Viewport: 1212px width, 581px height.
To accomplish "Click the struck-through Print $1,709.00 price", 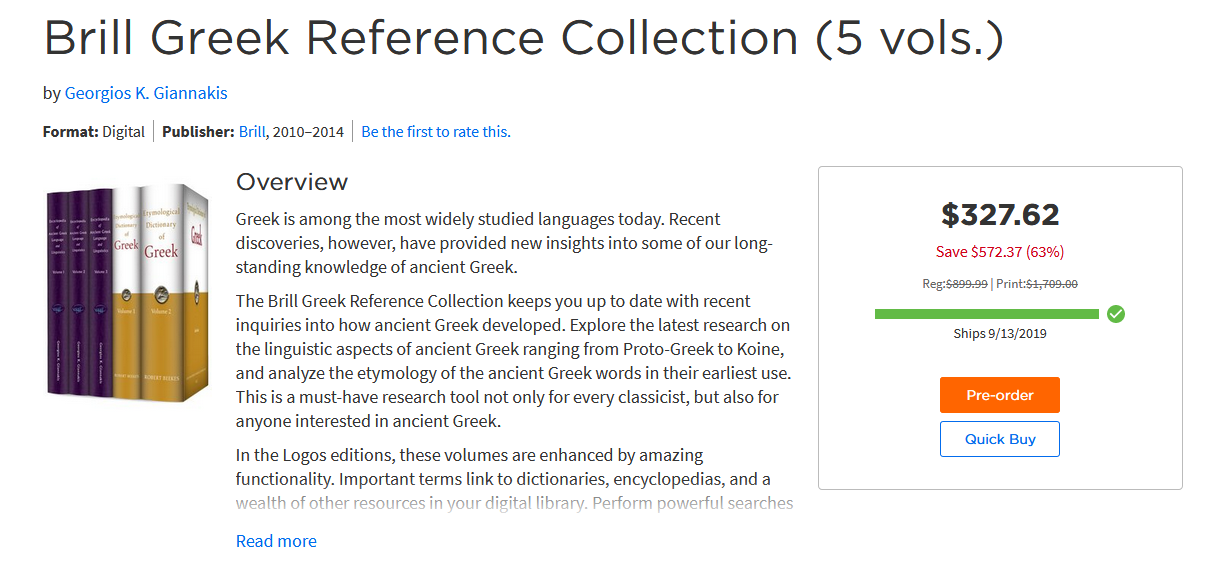I will coord(1051,284).
